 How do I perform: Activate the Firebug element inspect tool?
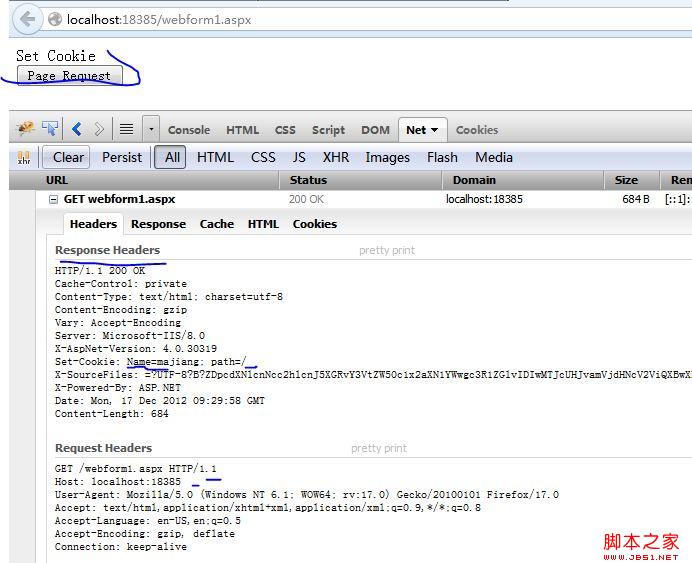(x=50, y=129)
